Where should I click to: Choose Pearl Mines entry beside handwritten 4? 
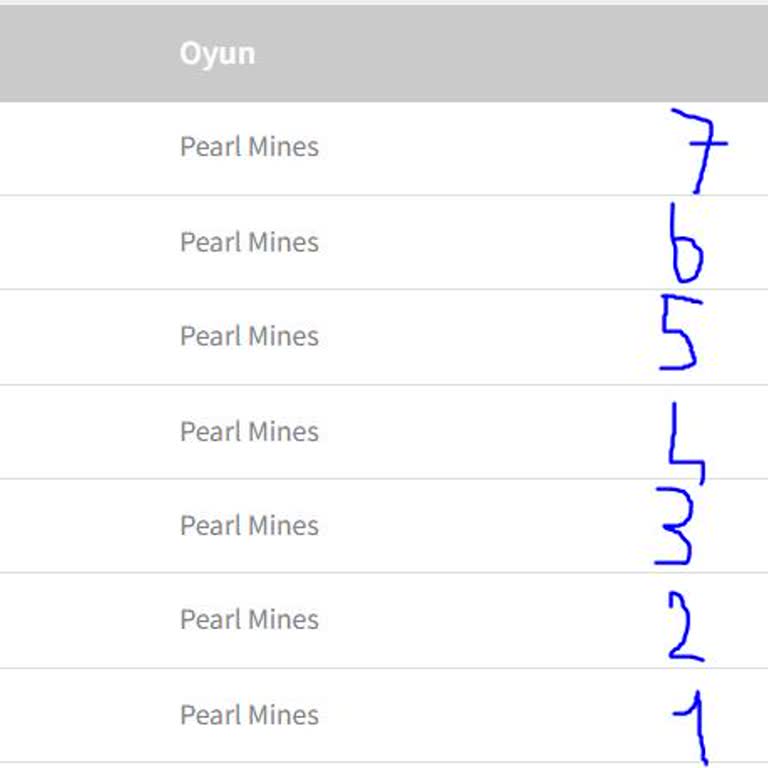click(x=249, y=431)
